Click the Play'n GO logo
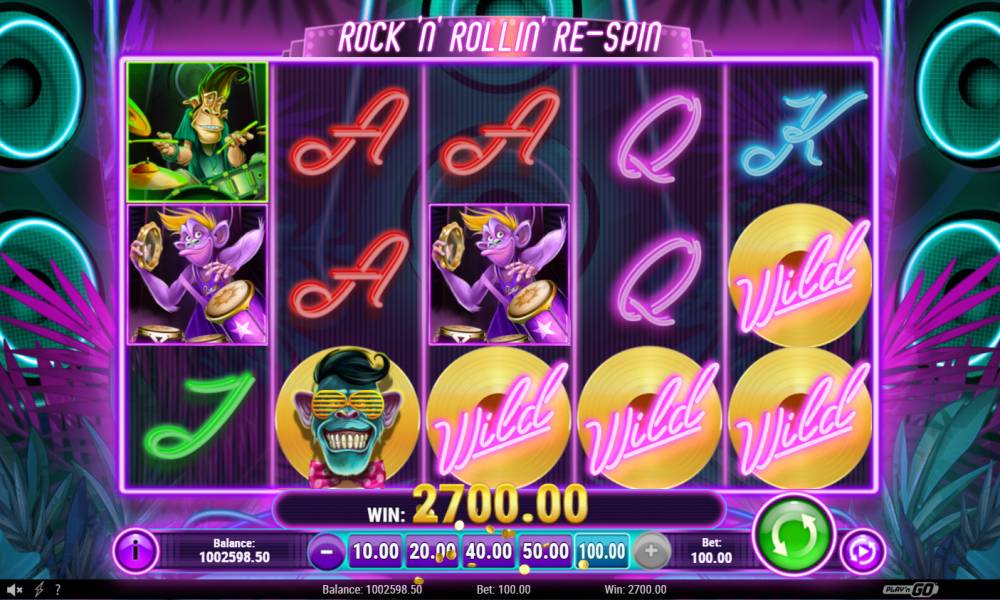 point(910,589)
